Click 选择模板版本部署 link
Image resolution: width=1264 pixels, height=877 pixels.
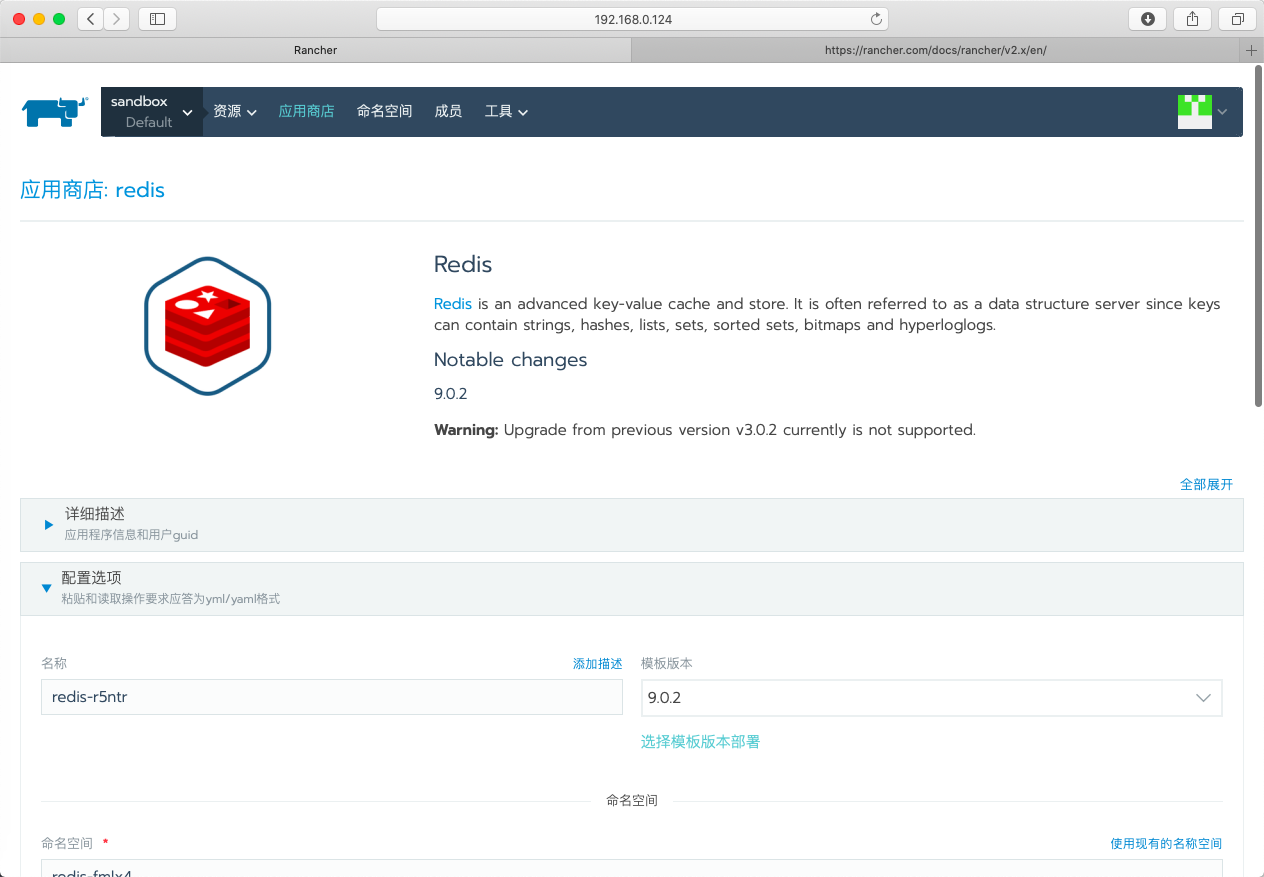click(700, 742)
